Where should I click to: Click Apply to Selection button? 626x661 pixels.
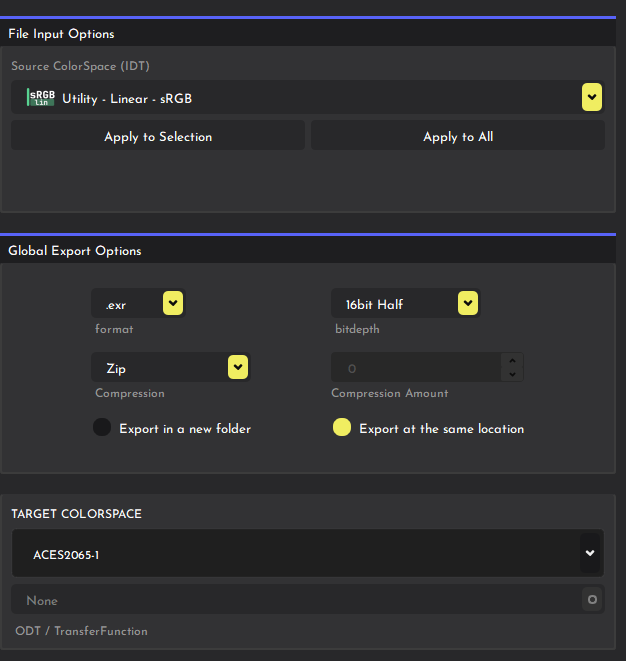pyautogui.click(x=158, y=137)
